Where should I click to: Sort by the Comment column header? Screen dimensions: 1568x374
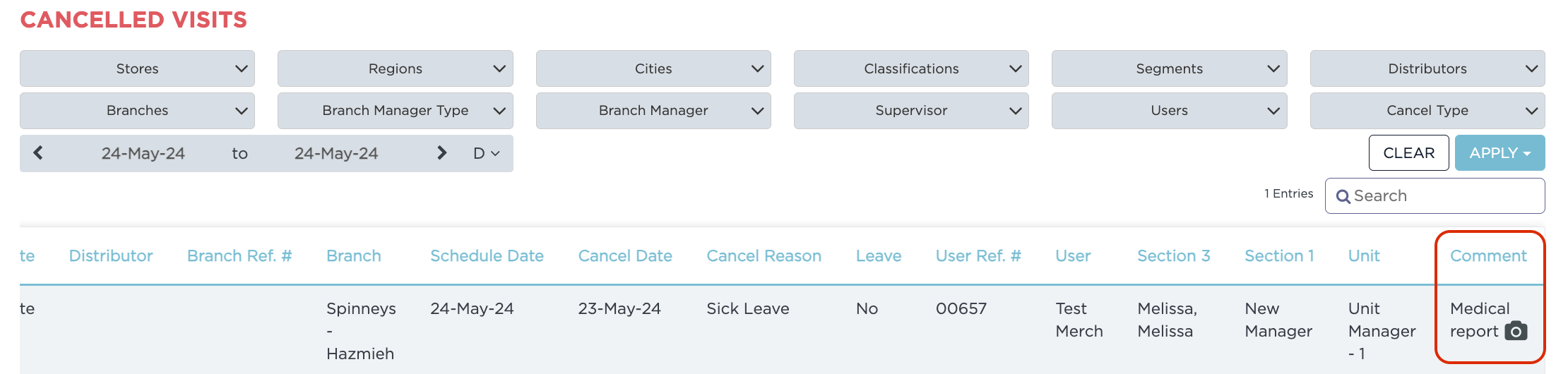coord(1488,256)
